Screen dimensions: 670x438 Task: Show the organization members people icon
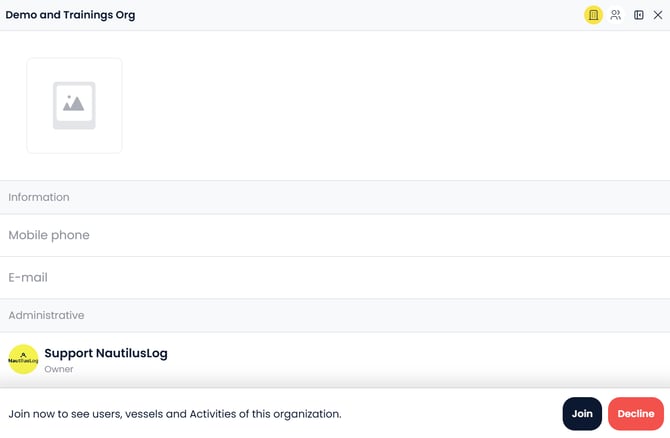(x=616, y=15)
